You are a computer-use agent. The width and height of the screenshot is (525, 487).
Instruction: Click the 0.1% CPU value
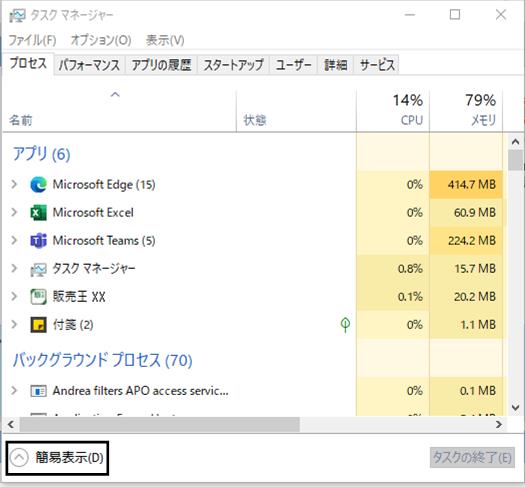click(x=410, y=297)
